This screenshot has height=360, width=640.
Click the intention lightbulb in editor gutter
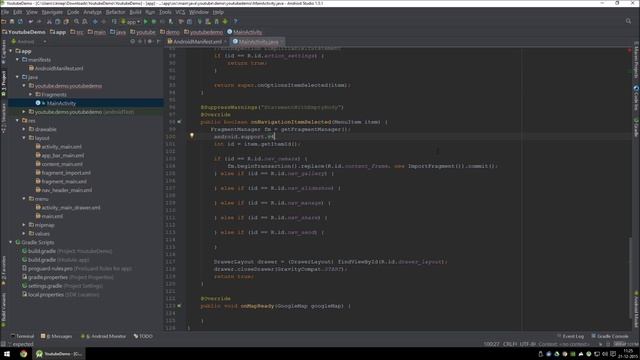[192, 136]
